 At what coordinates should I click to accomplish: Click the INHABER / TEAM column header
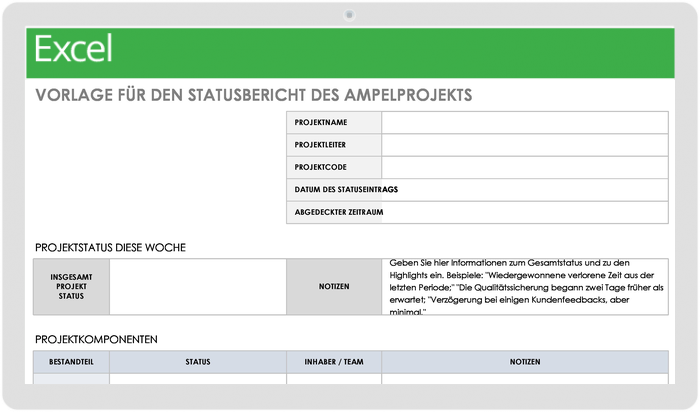click(x=334, y=362)
